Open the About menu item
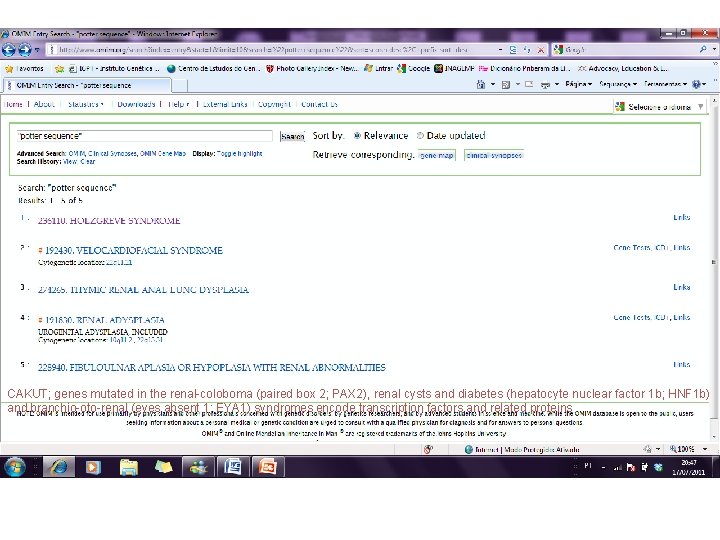 tap(44, 104)
